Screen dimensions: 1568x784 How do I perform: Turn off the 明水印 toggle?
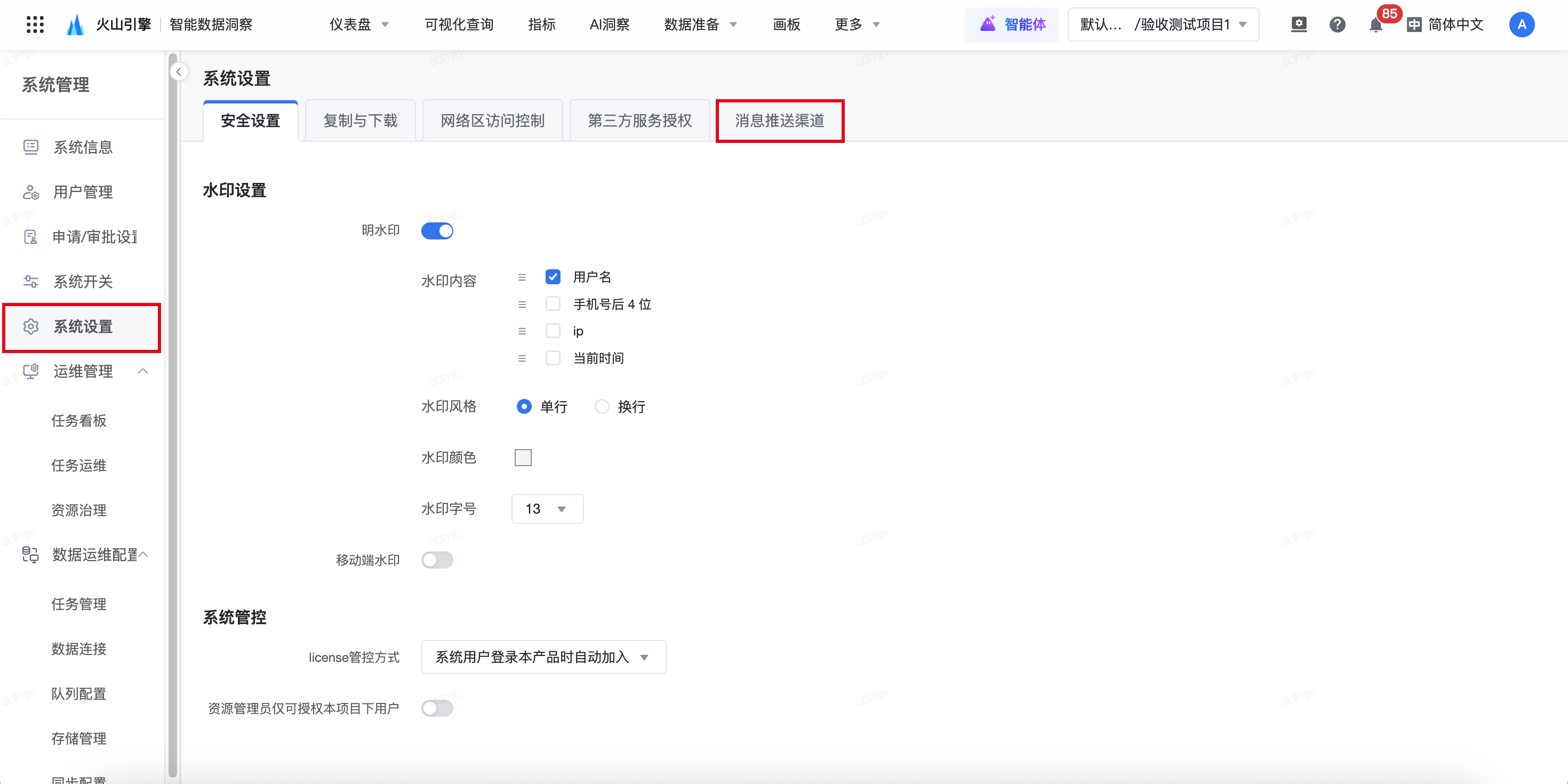point(437,231)
